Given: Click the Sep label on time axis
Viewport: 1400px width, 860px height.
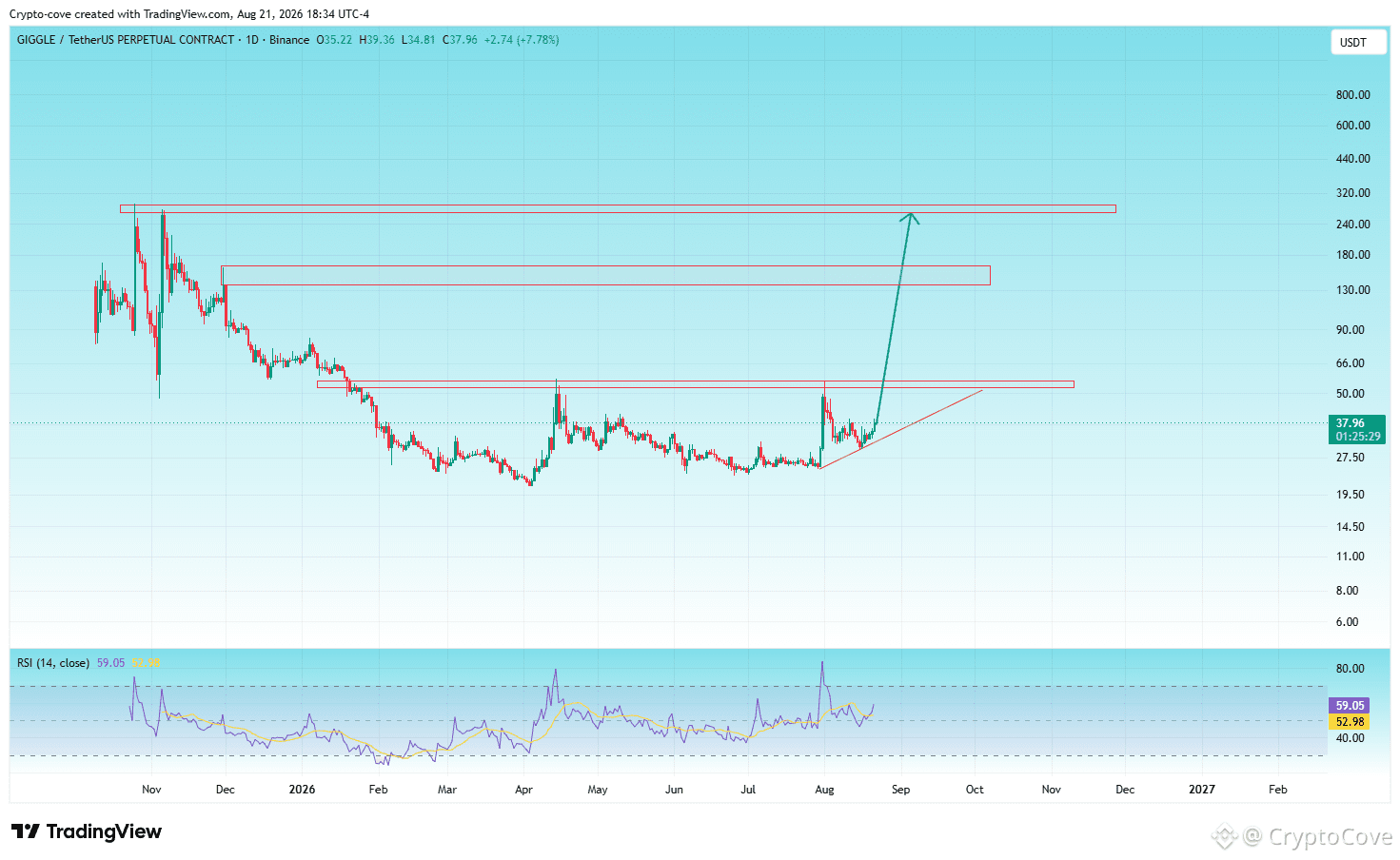Looking at the screenshot, I should (900, 790).
